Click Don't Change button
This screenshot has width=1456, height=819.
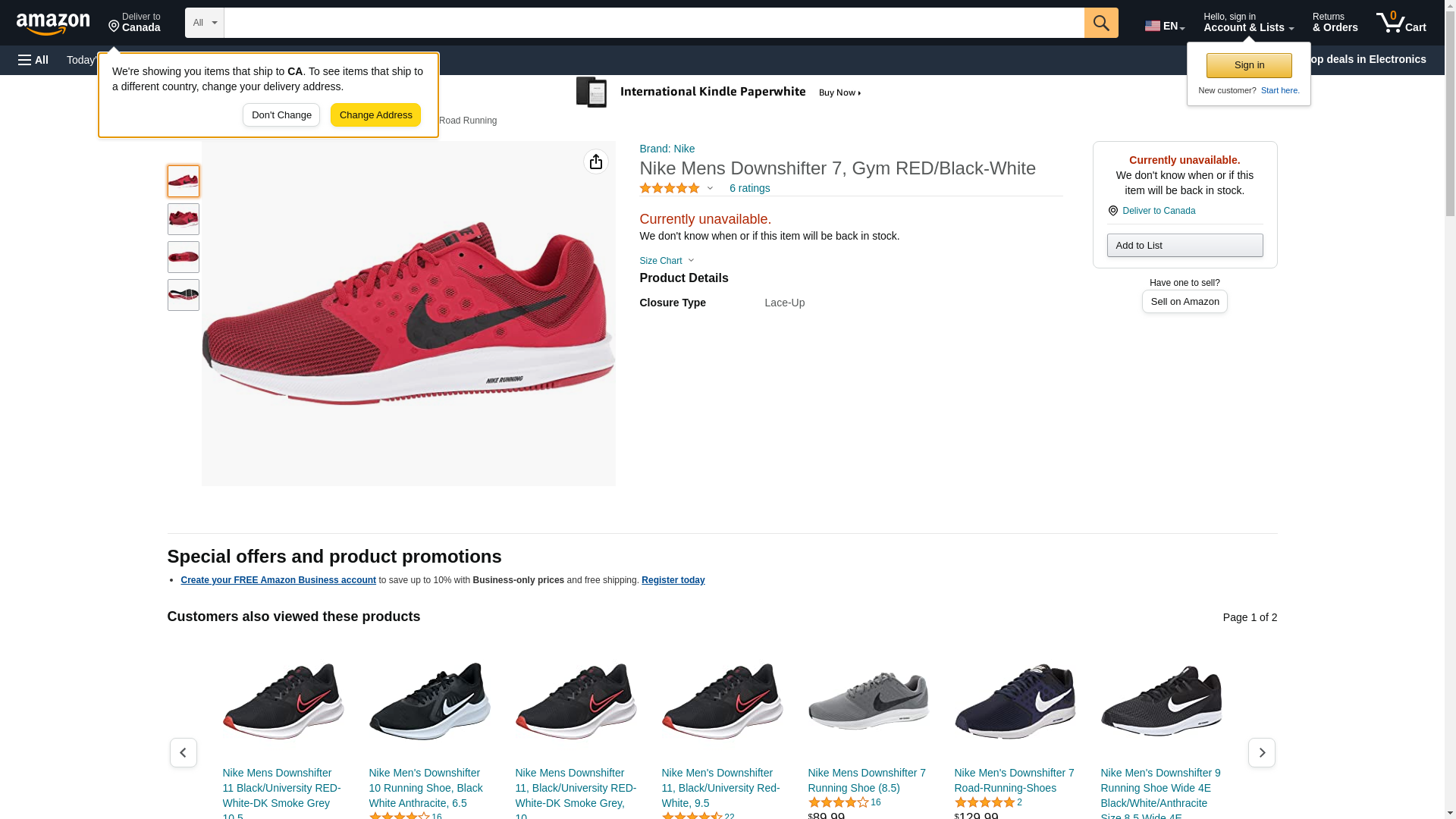[x=281, y=115]
